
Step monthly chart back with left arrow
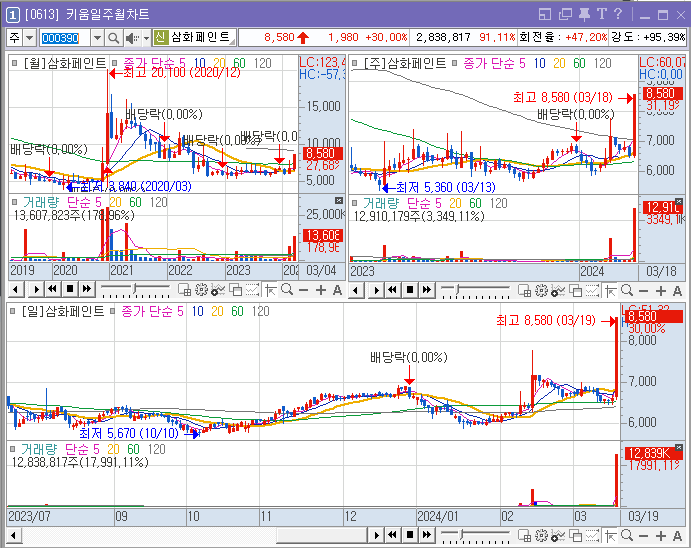click(16, 290)
